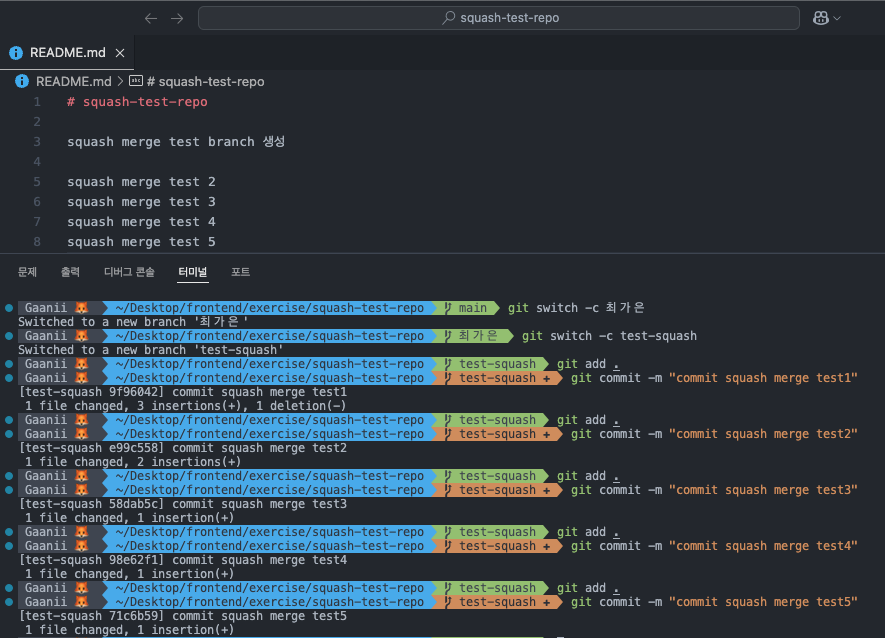Click line number 1 in the gutter
The image size is (885, 638).
[x=37, y=102]
